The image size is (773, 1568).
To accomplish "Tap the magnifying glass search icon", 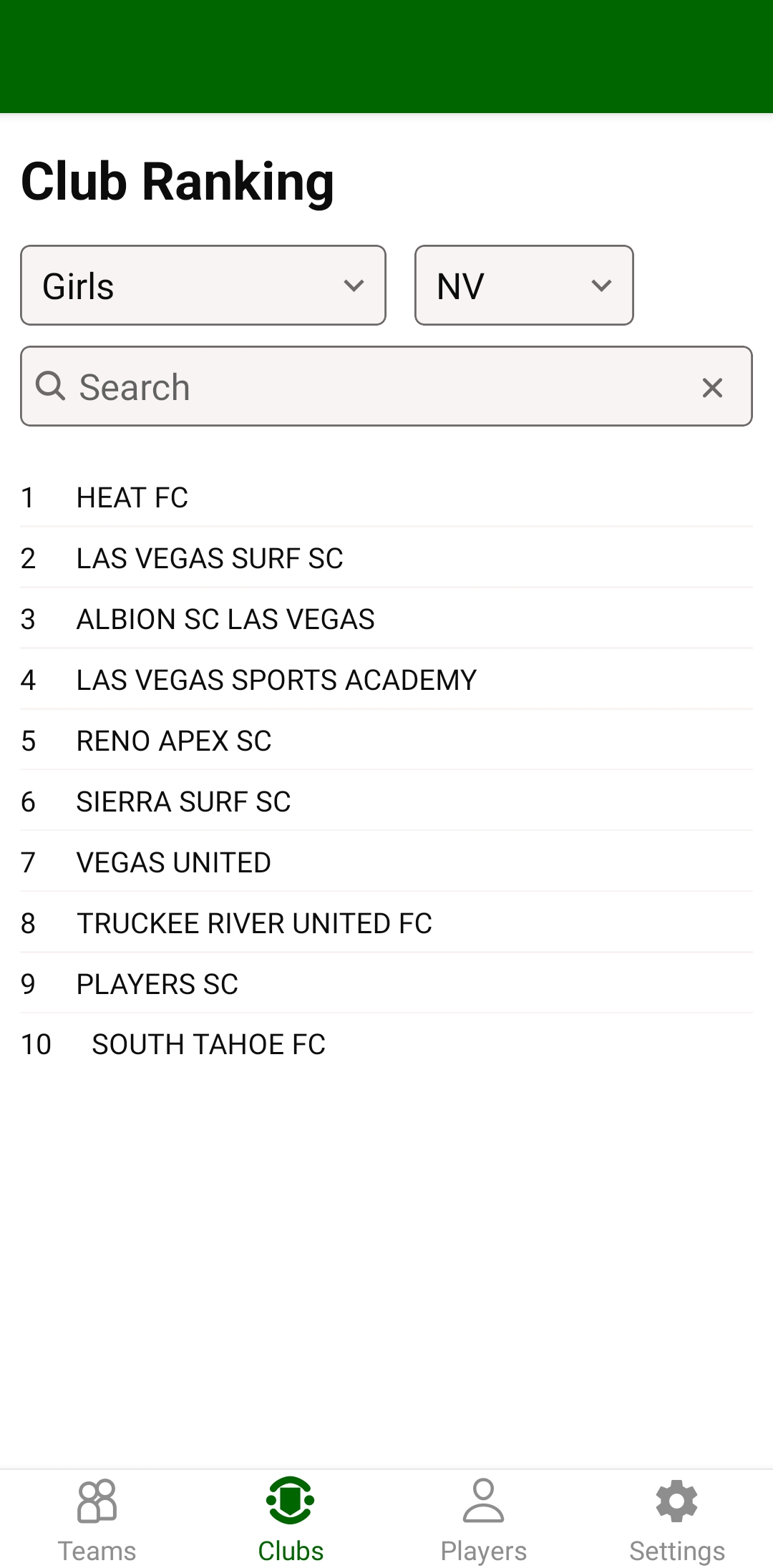I will (x=51, y=386).
